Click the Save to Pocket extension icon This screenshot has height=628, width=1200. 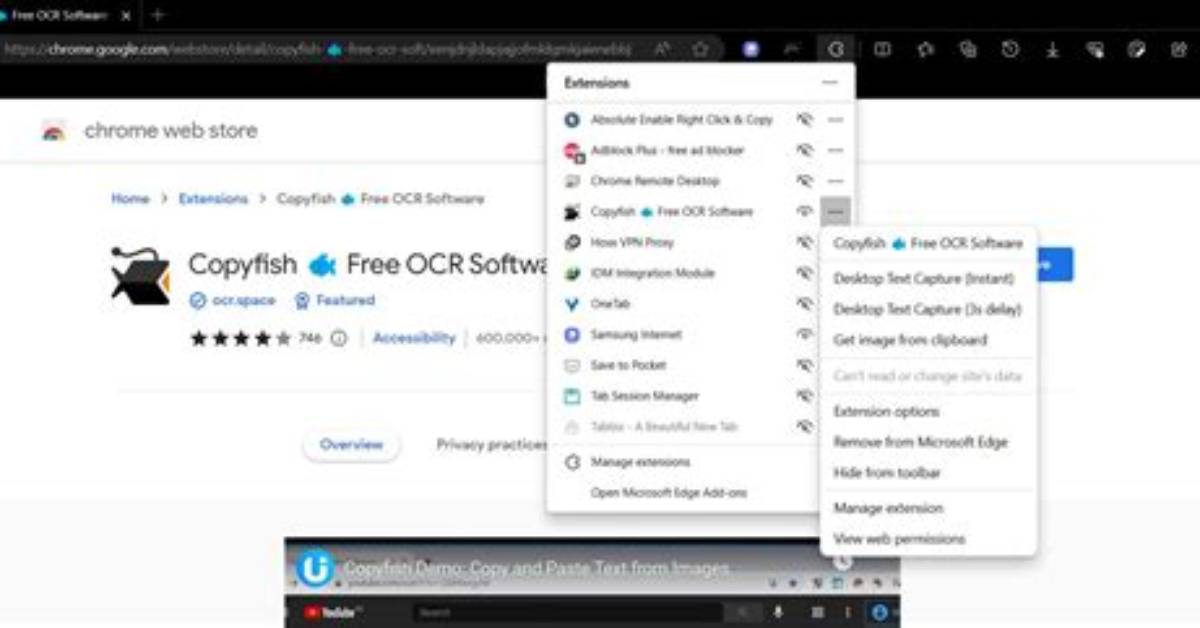tap(572, 366)
